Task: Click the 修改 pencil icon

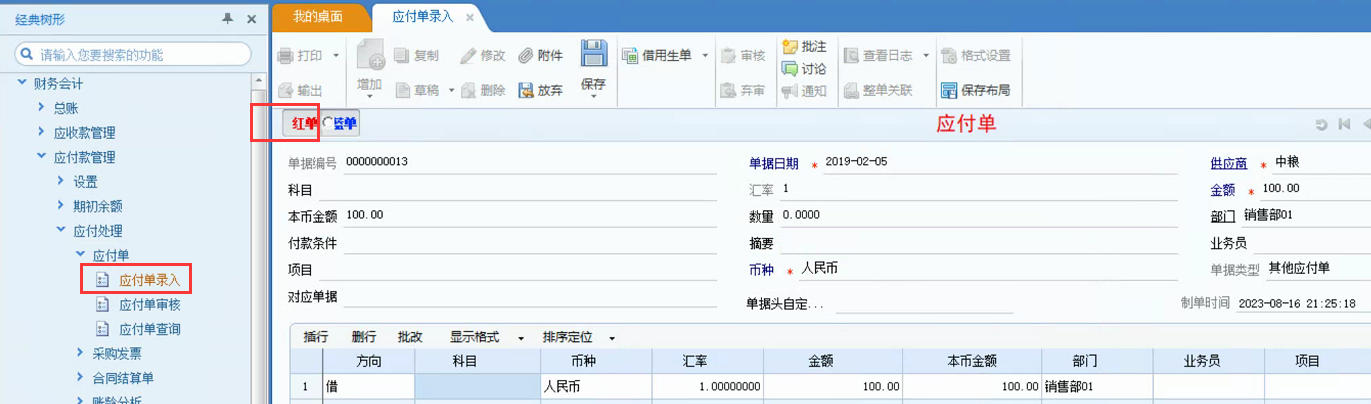Action: pyautogui.click(x=468, y=55)
